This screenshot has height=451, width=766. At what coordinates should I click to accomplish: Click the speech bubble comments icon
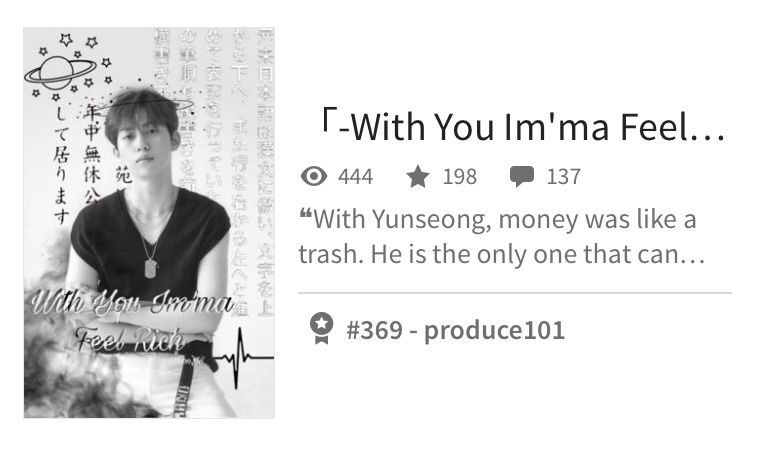[x=522, y=176]
